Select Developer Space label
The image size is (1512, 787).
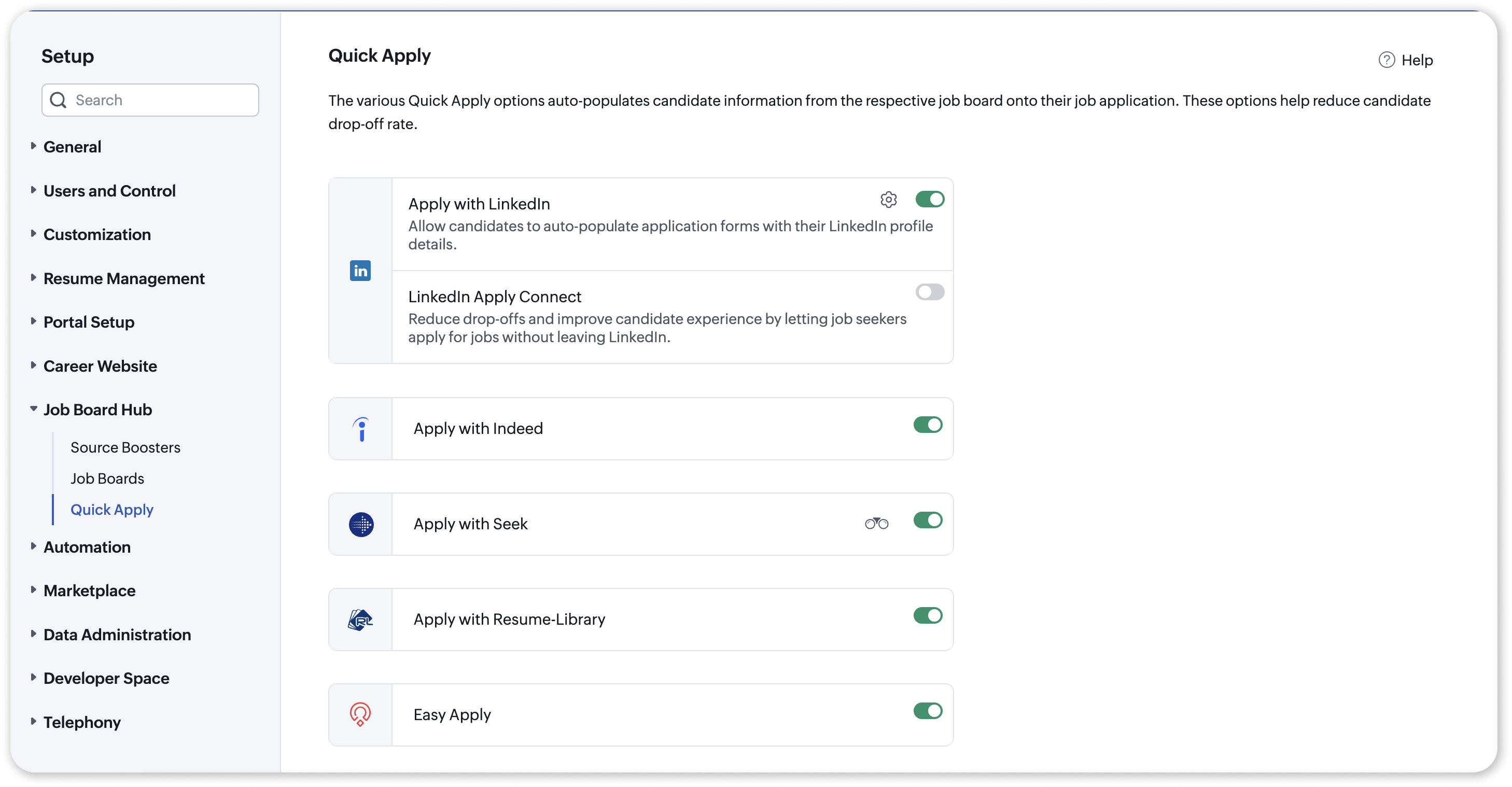click(106, 679)
